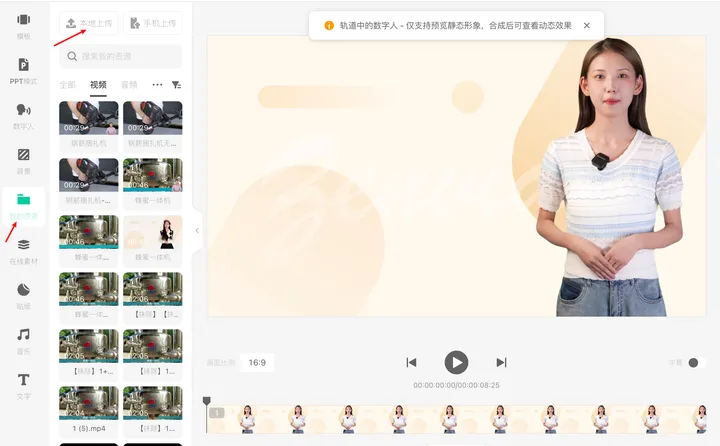Toggle the 字幕 subtitle switch
The height and width of the screenshot is (446, 720).
coord(696,363)
